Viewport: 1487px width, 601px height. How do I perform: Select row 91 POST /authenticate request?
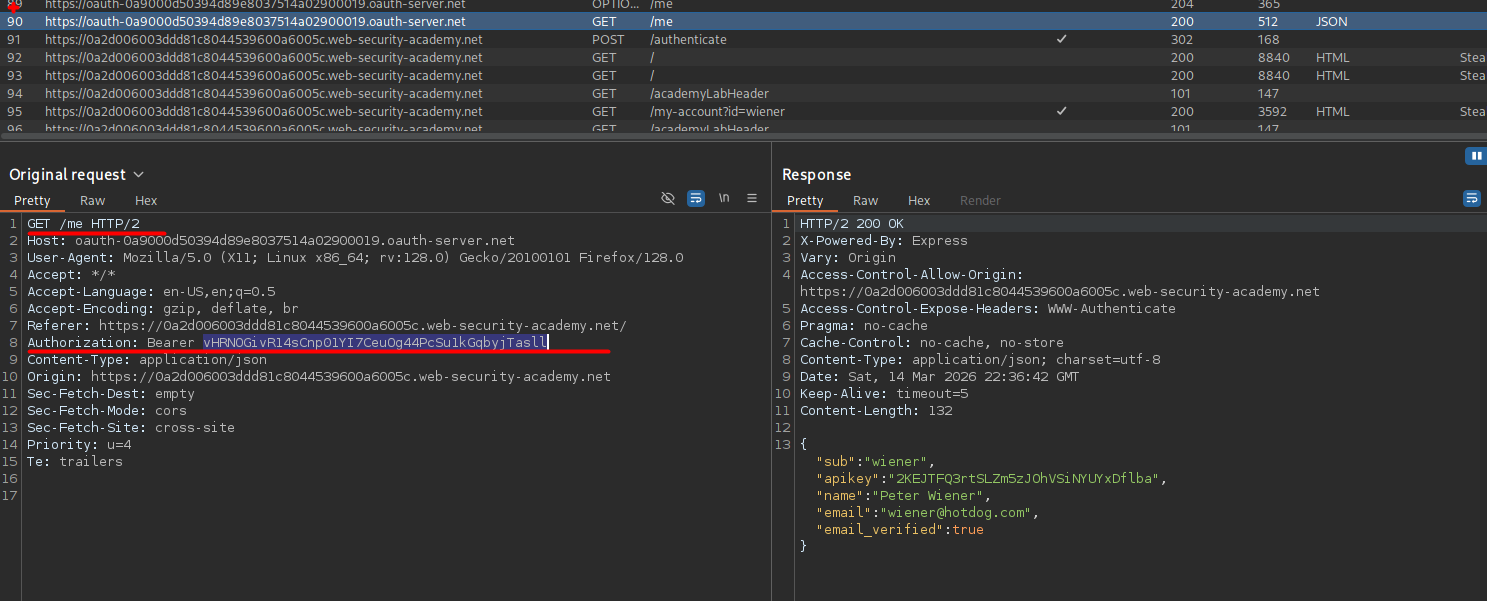pyautogui.click(x=688, y=40)
